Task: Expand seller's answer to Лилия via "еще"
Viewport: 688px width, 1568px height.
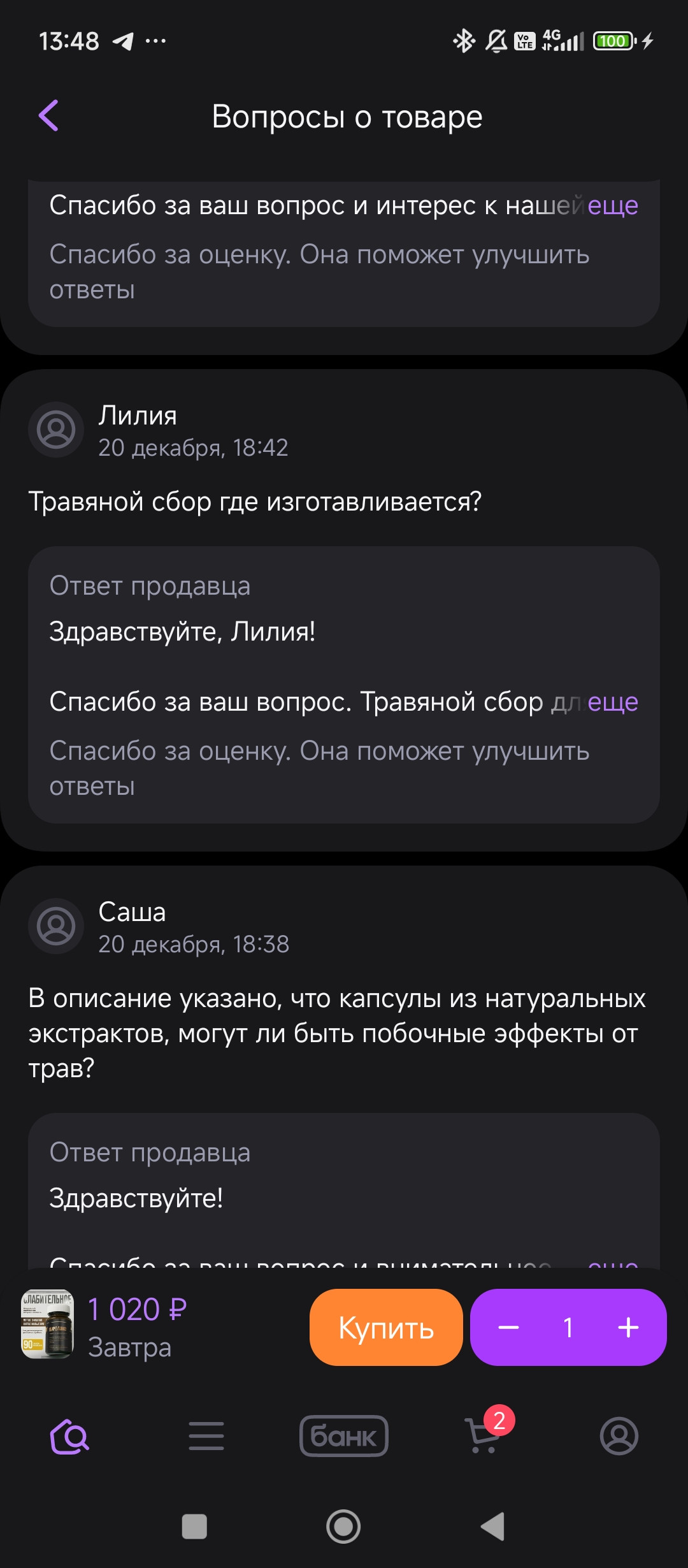Action: [x=612, y=702]
